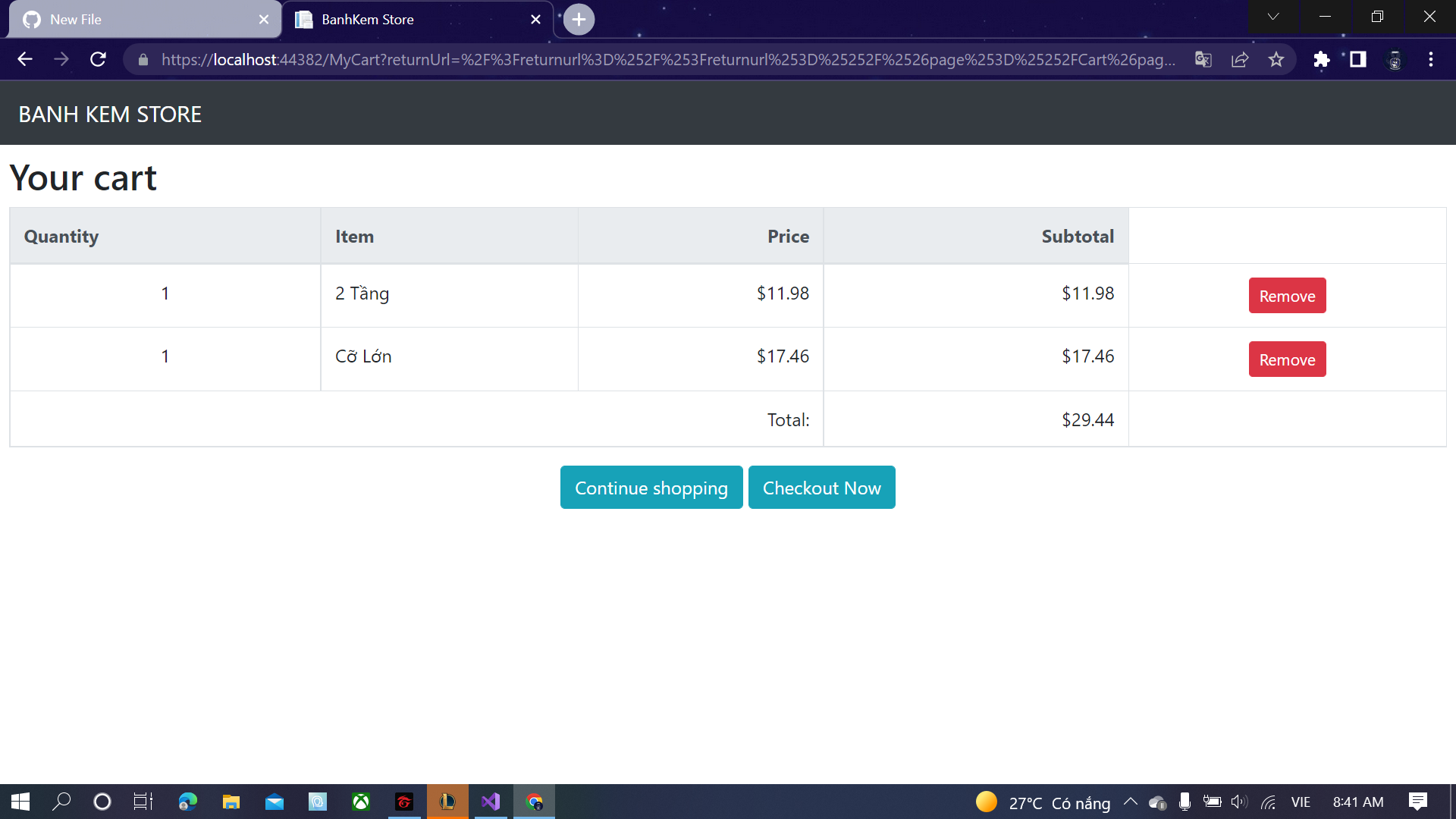Open Google Translate icon in address bar
This screenshot has height=819, width=1456.
pyautogui.click(x=1203, y=59)
